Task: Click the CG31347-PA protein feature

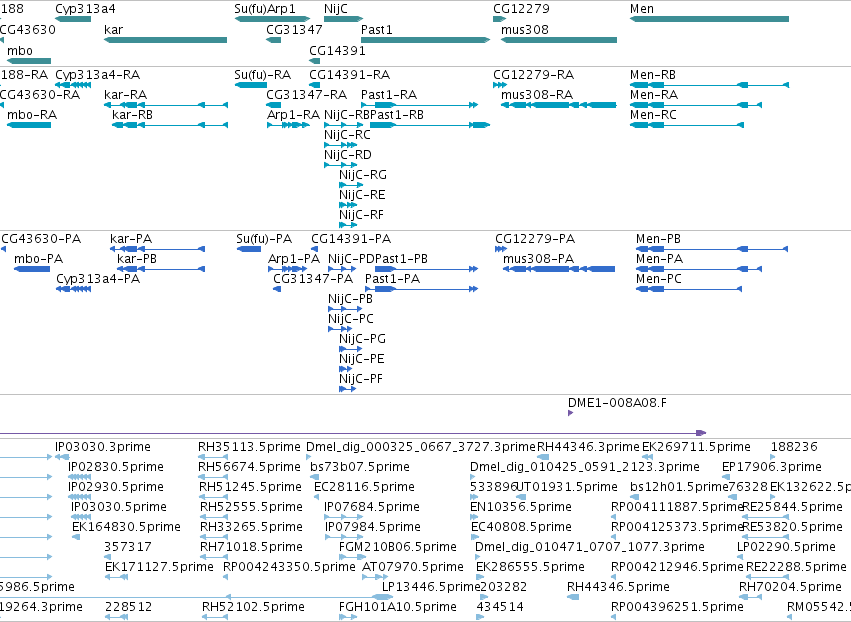Action: click(277, 289)
